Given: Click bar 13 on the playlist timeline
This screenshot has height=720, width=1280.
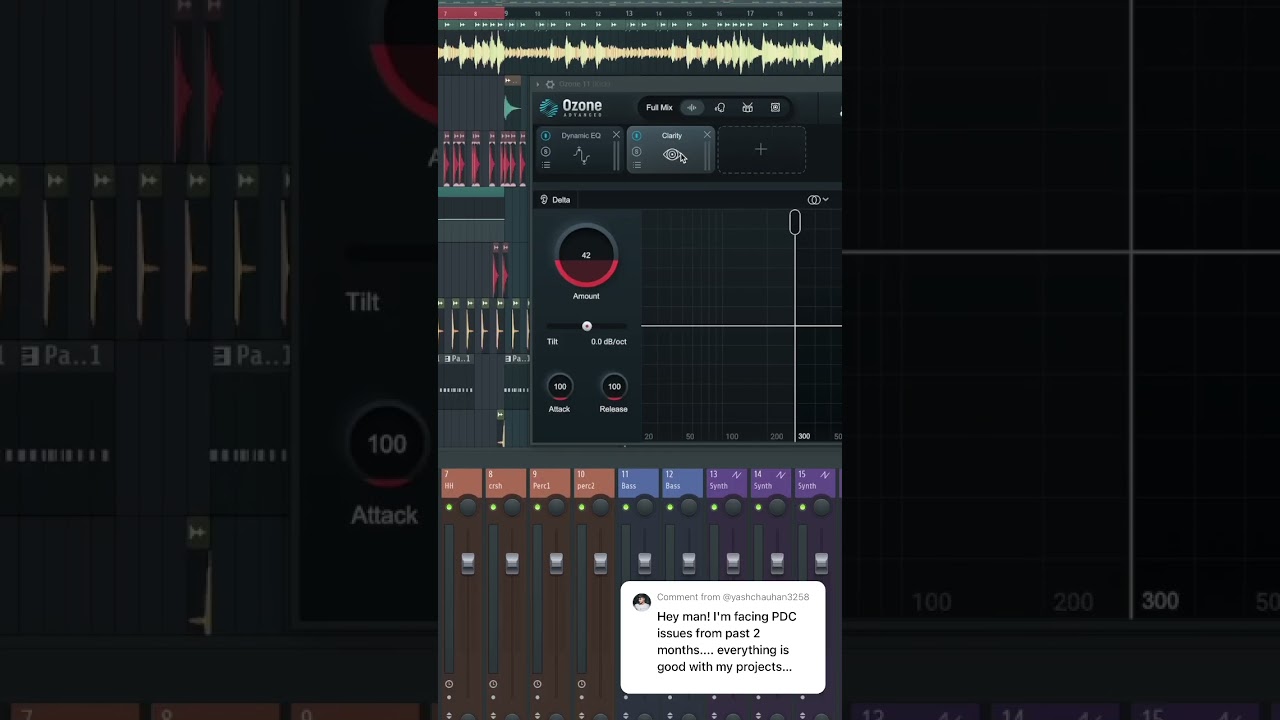Looking at the screenshot, I should (x=629, y=13).
